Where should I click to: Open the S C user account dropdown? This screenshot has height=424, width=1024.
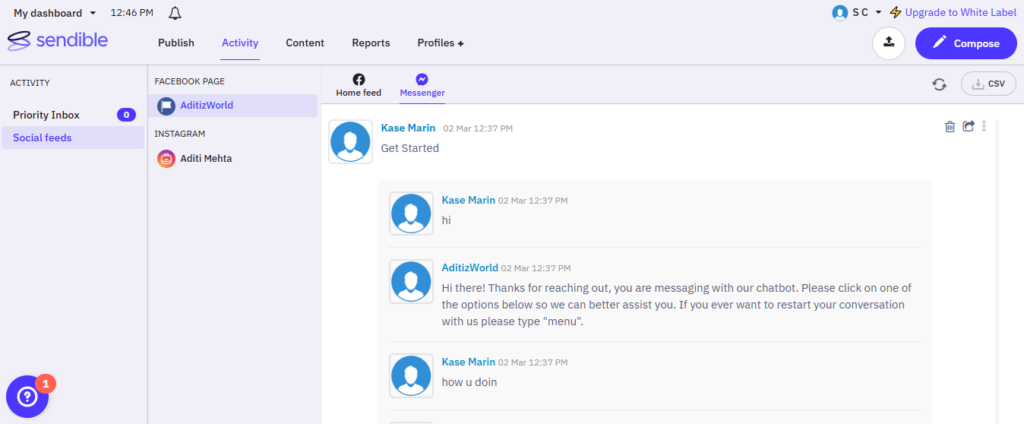click(x=857, y=13)
